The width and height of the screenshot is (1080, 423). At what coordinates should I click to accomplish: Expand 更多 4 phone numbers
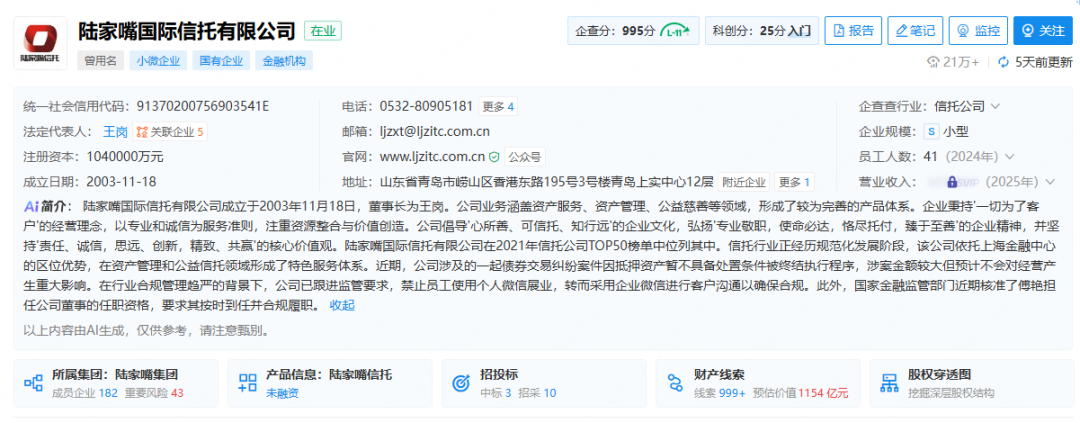pos(498,106)
